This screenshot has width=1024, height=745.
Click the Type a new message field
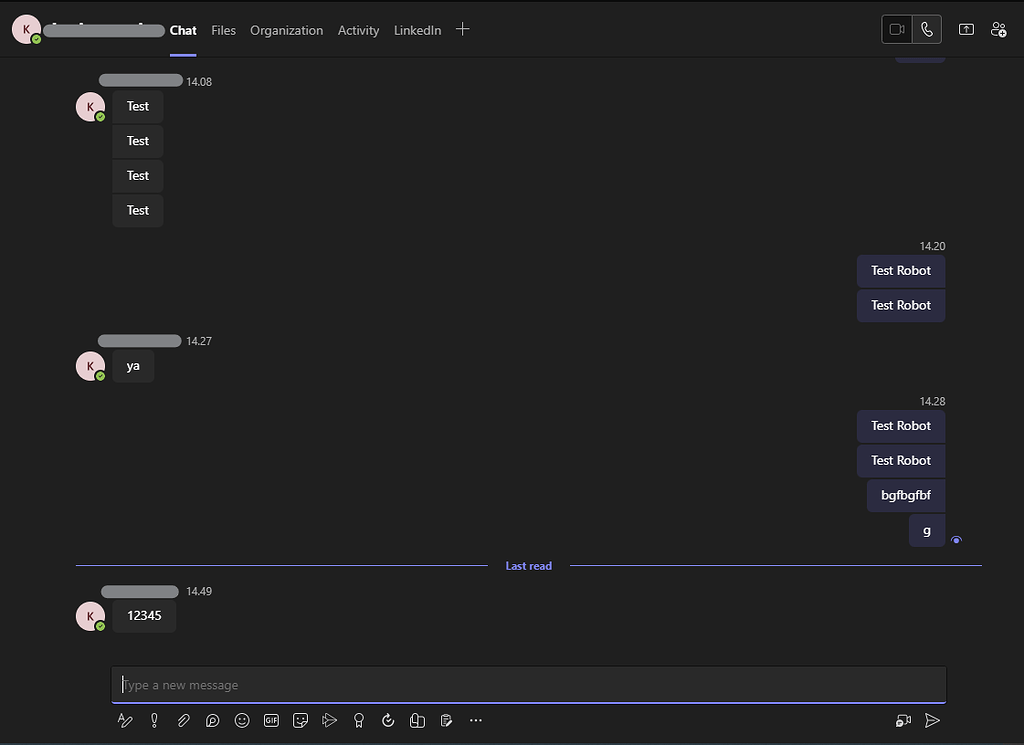[x=528, y=685]
